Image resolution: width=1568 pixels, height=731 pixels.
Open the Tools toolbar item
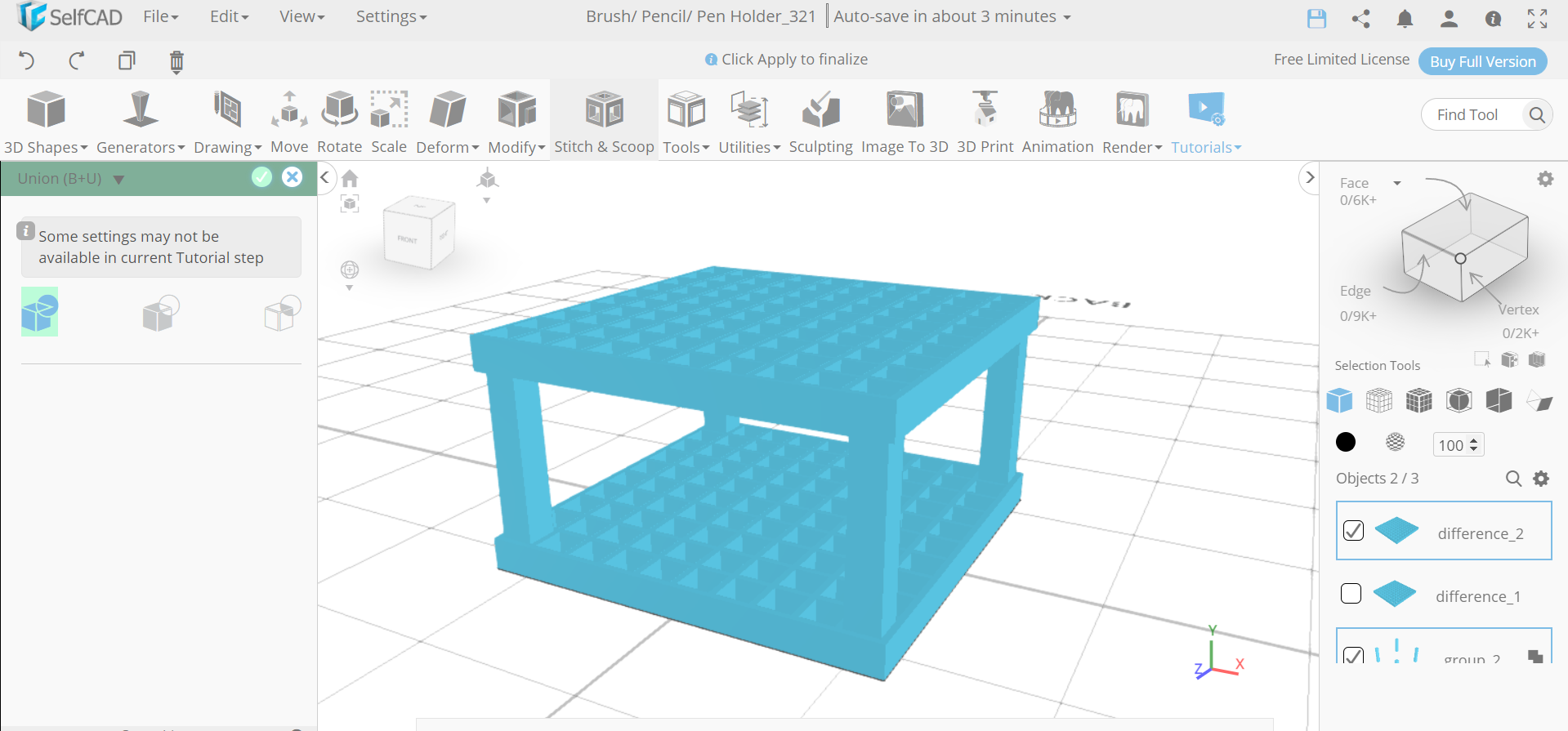[x=686, y=122]
